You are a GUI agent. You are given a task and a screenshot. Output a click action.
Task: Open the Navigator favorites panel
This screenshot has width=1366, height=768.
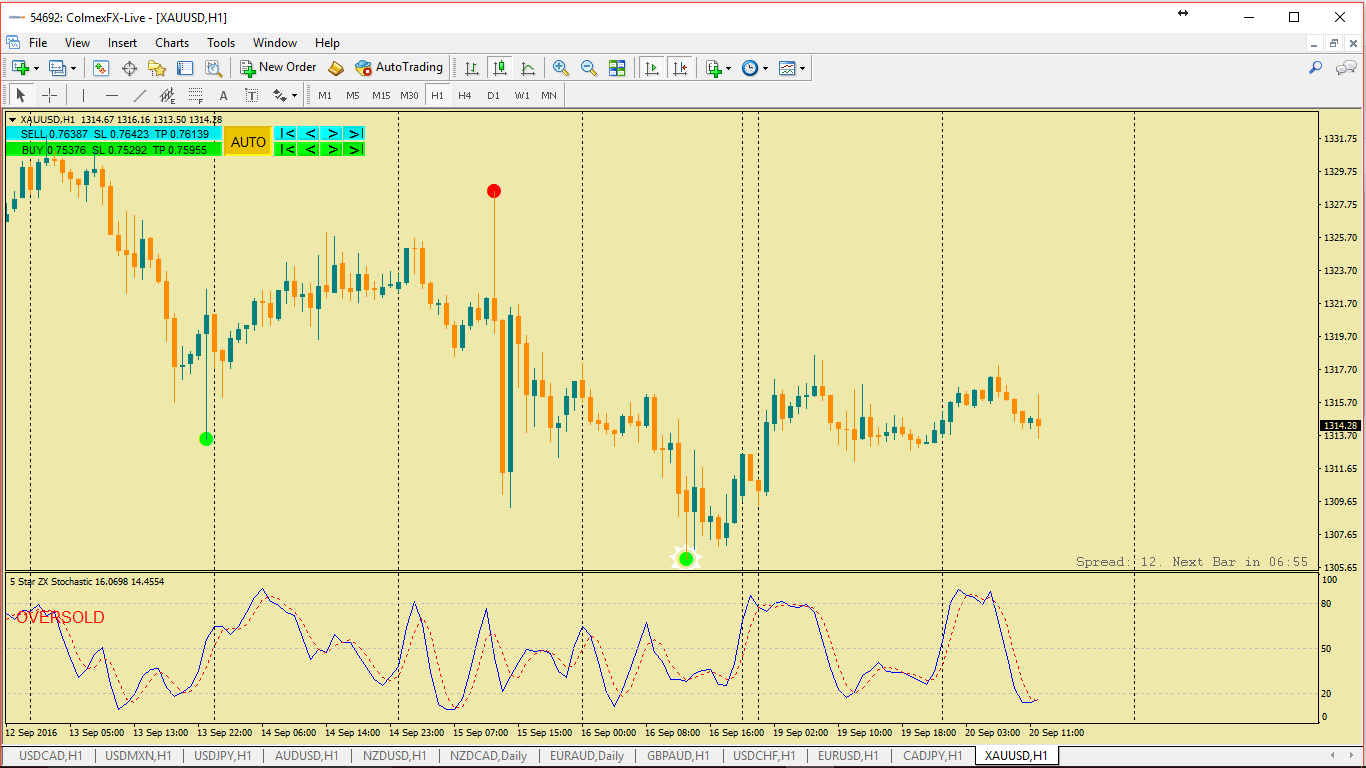[x=157, y=68]
